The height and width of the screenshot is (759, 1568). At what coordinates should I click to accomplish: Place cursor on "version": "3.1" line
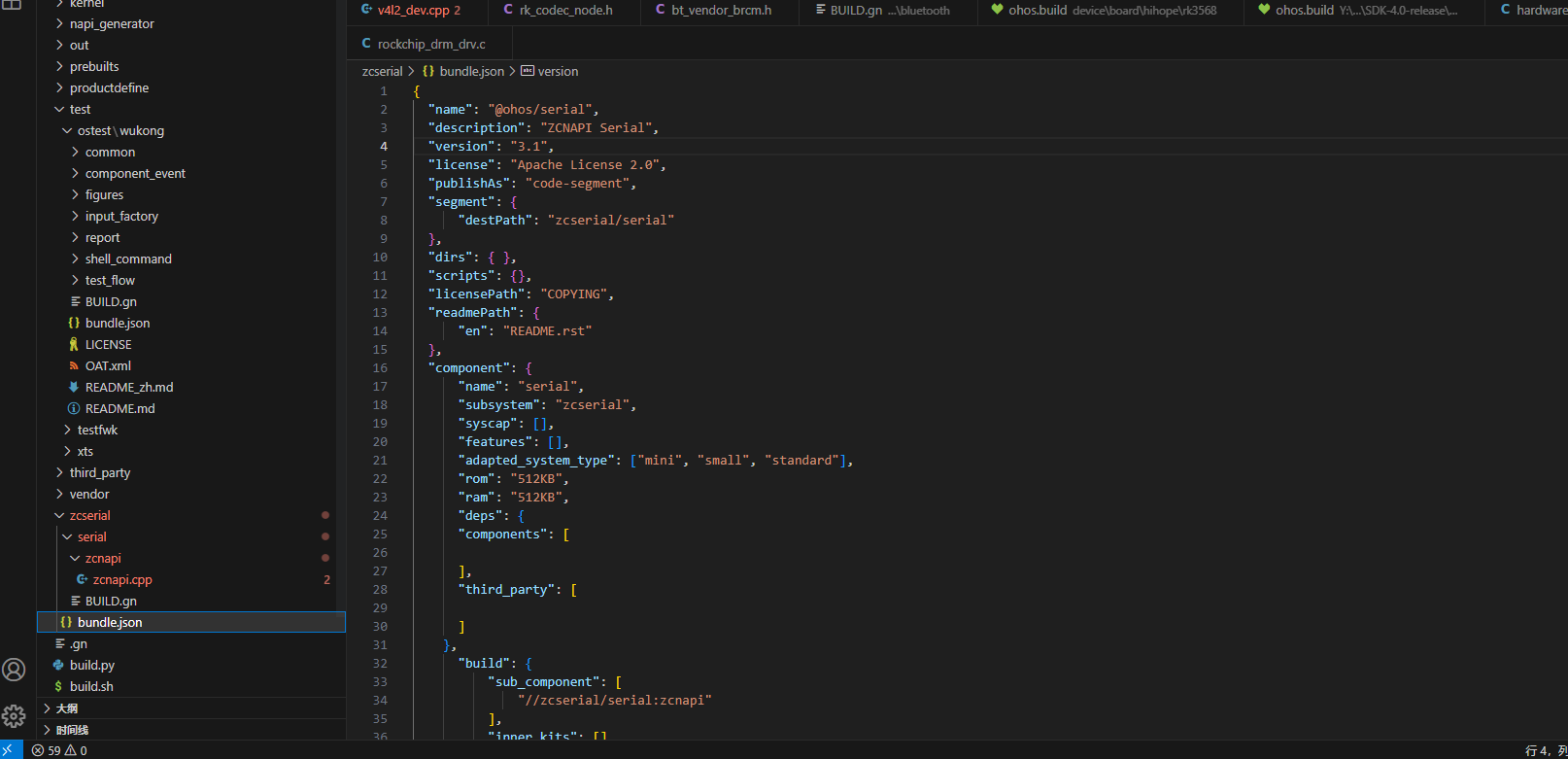[491, 146]
